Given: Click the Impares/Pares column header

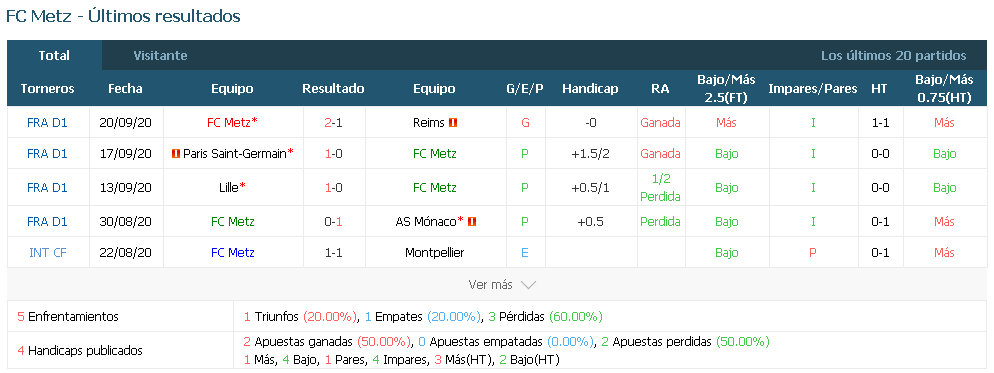Looking at the screenshot, I should point(813,89).
